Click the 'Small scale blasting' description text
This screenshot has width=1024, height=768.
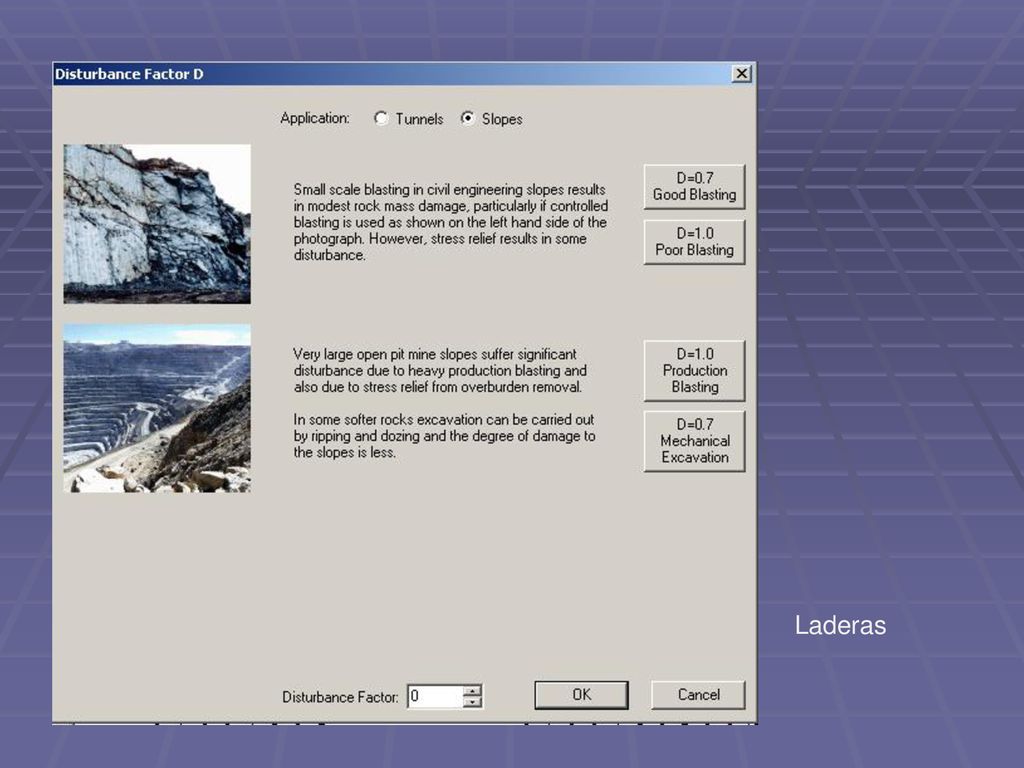point(451,223)
